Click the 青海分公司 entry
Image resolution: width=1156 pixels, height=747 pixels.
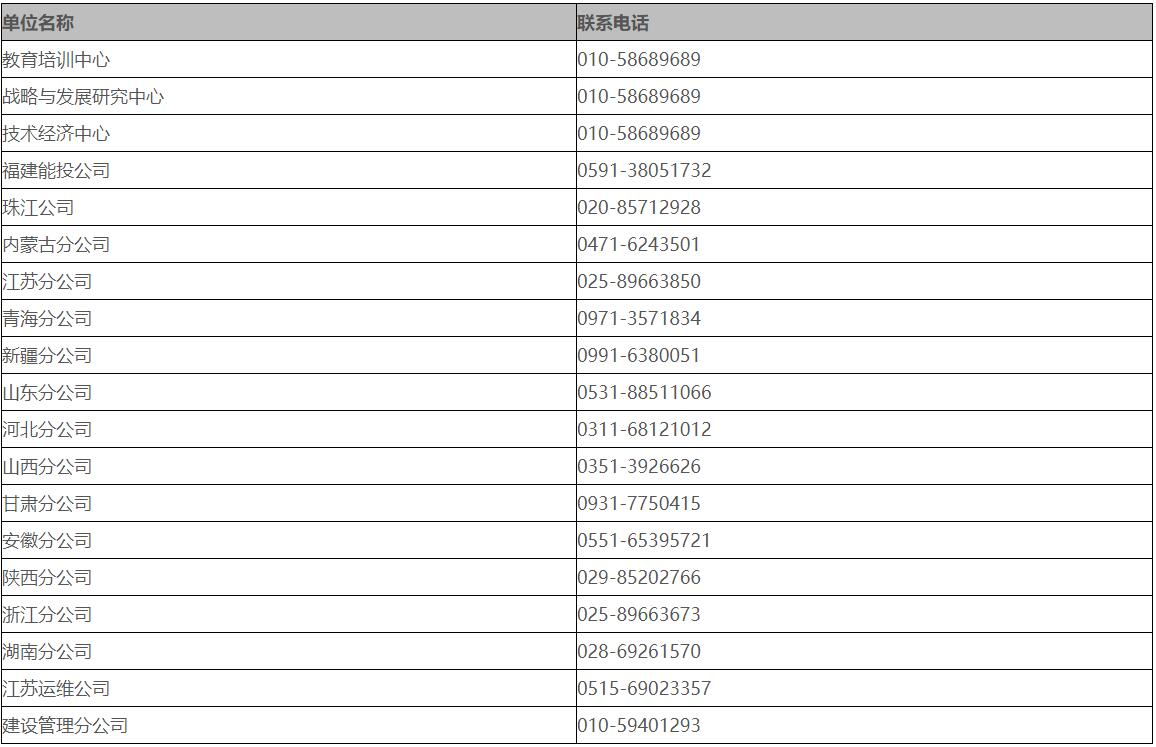click(x=47, y=319)
